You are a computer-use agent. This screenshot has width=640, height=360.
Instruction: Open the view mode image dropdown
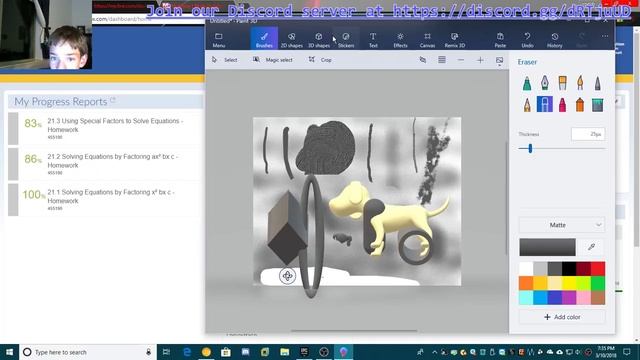[499, 61]
